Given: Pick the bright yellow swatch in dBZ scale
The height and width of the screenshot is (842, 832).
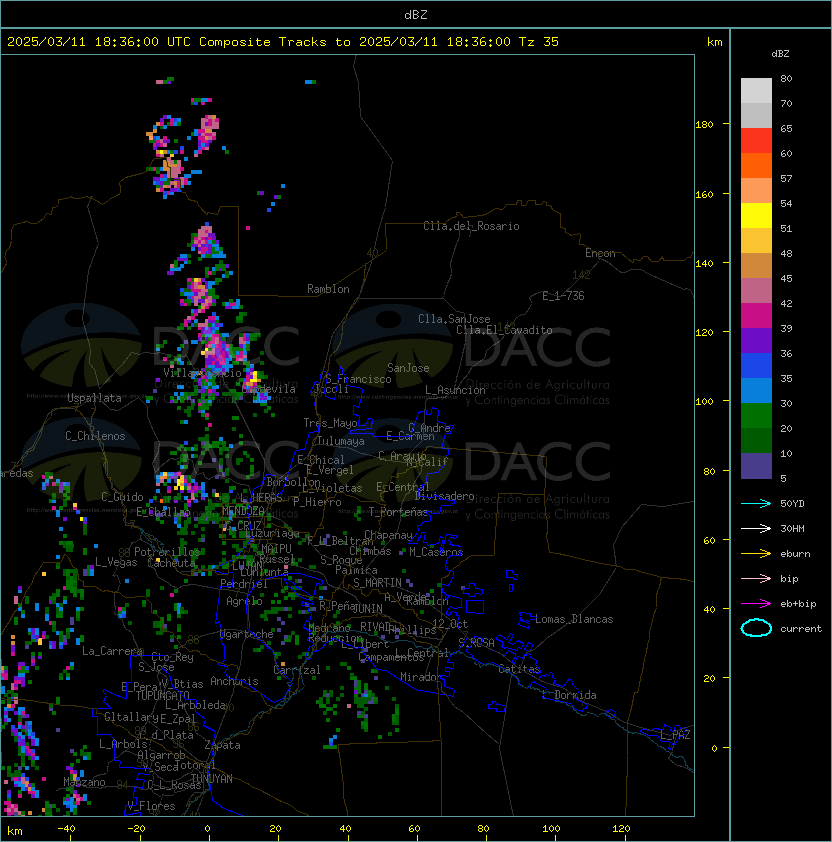Looking at the screenshot, I should point(756,215).
